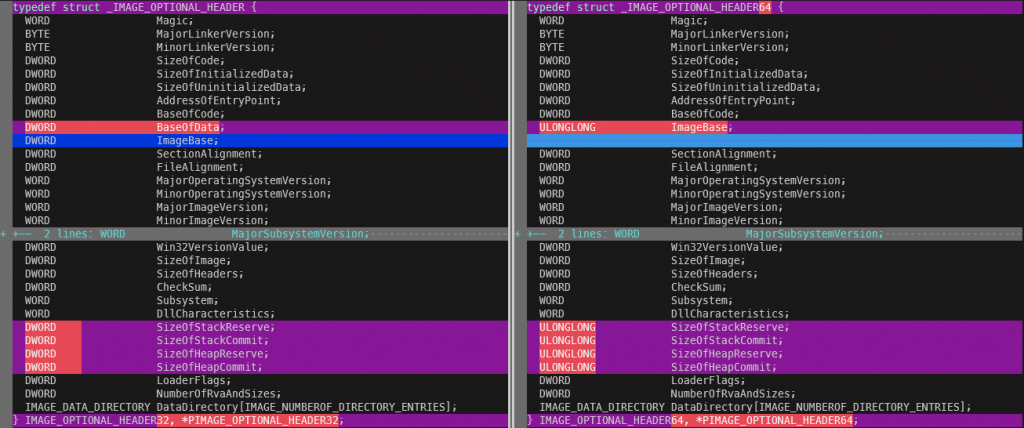1024x428 pixels.
Task: Click the left typedef struct _IMAGE_OPTIONAL_HEADER line
Action: click(x=260, y=7)
